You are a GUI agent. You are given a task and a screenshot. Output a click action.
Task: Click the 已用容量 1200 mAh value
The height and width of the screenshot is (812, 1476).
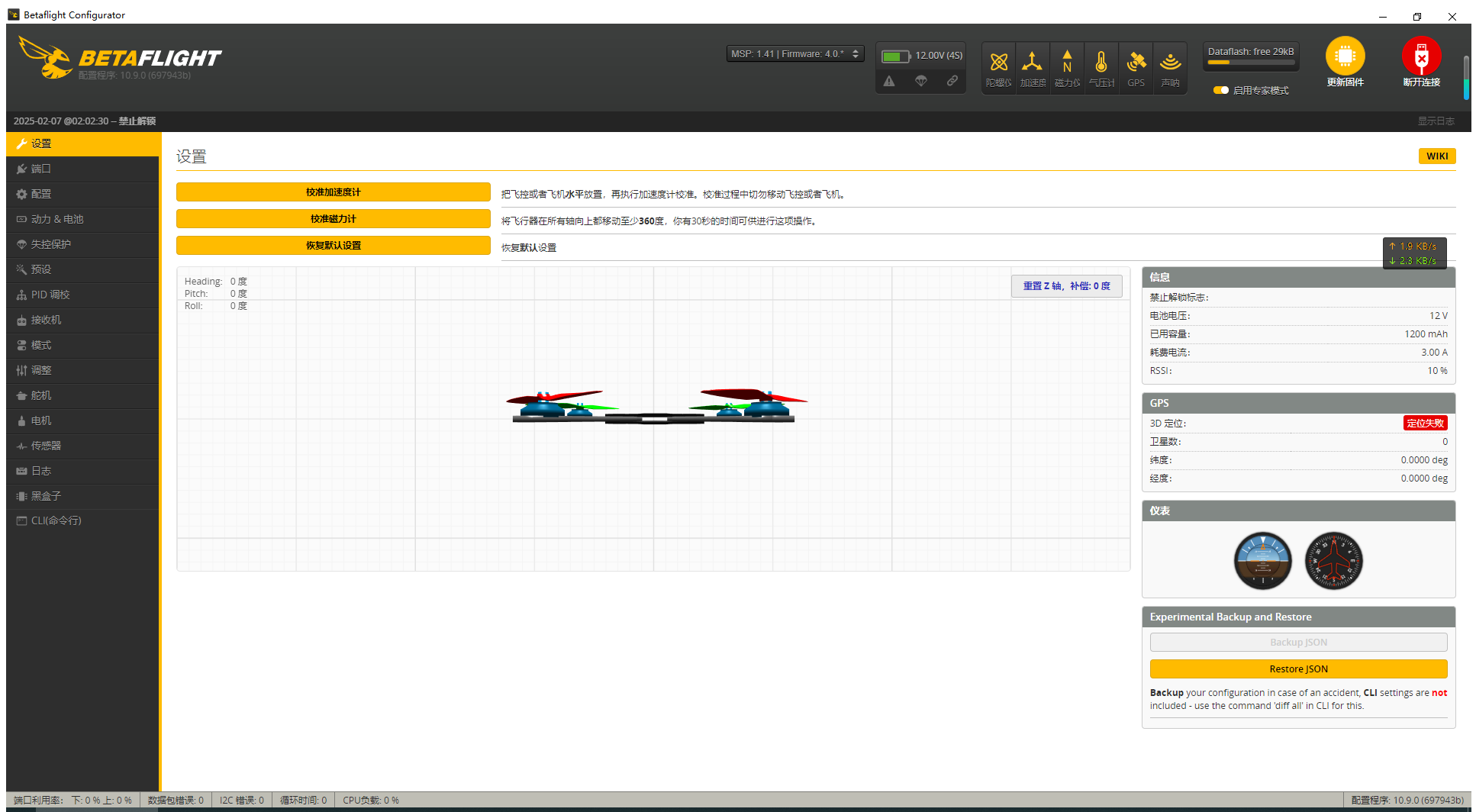pyautogui.click(x=1426, y=334)
